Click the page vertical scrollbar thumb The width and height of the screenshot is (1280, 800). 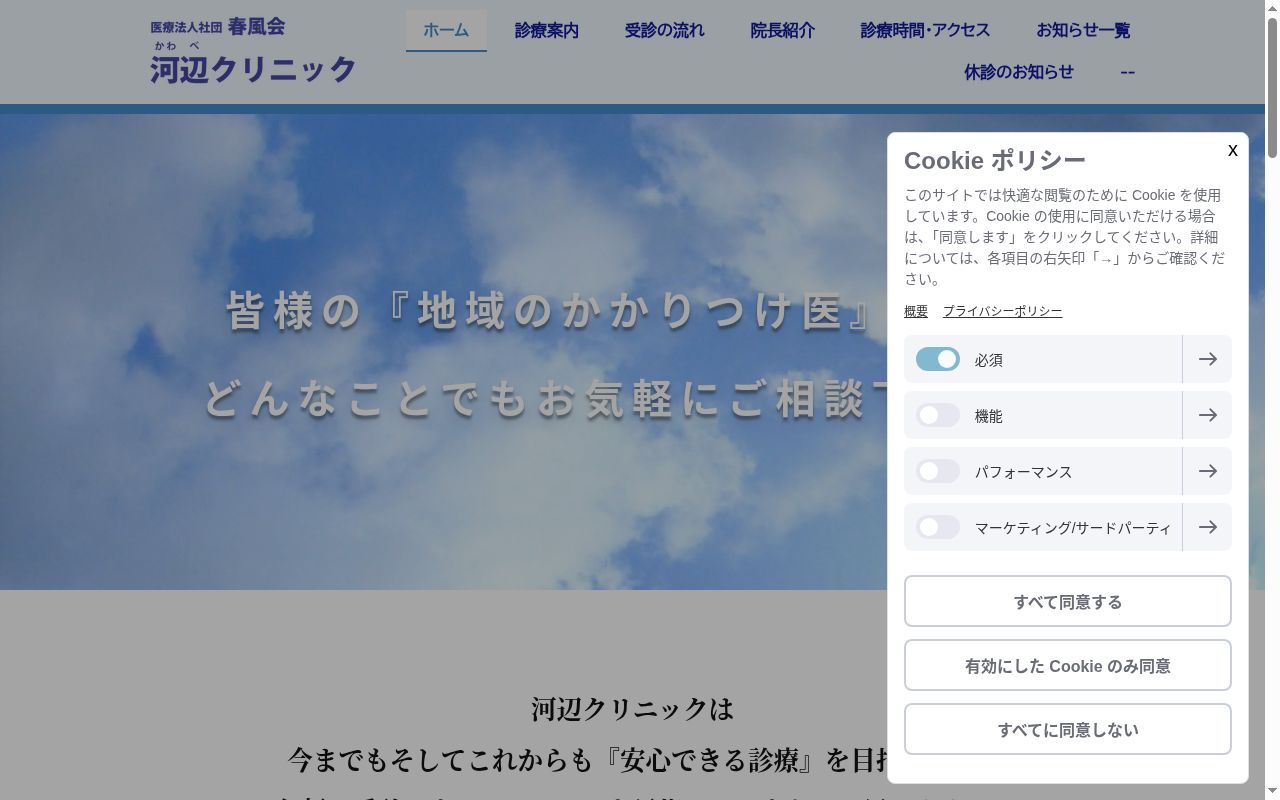tap(1272, 88)
